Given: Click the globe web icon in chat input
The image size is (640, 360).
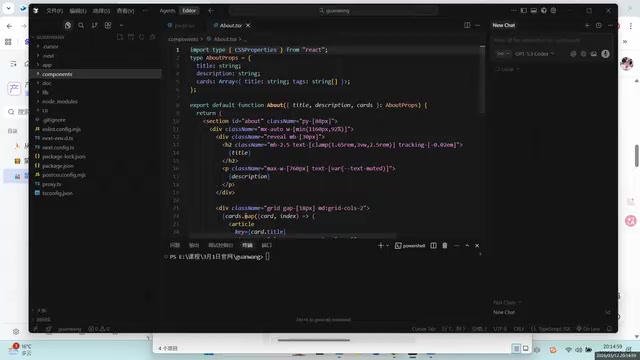Looking at the screenshot, I should (583, 53).
